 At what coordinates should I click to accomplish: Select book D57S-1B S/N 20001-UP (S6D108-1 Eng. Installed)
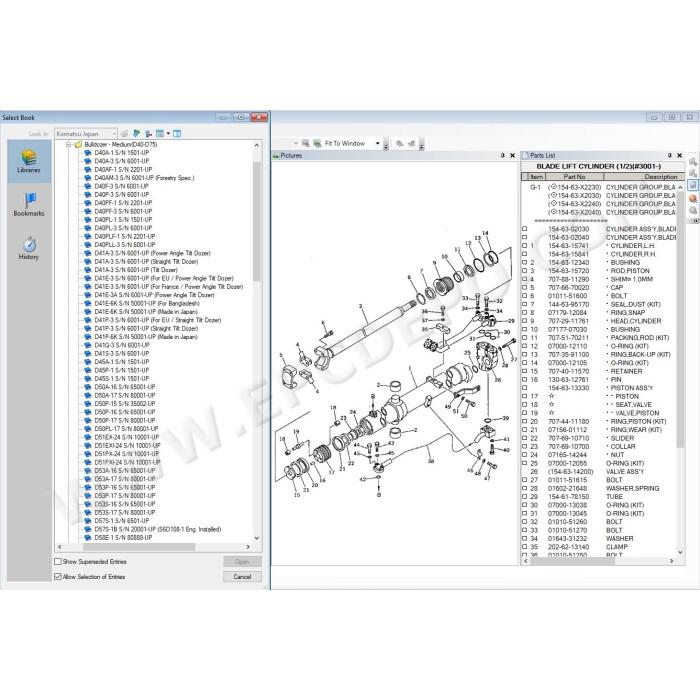click(x=158, y=529)
